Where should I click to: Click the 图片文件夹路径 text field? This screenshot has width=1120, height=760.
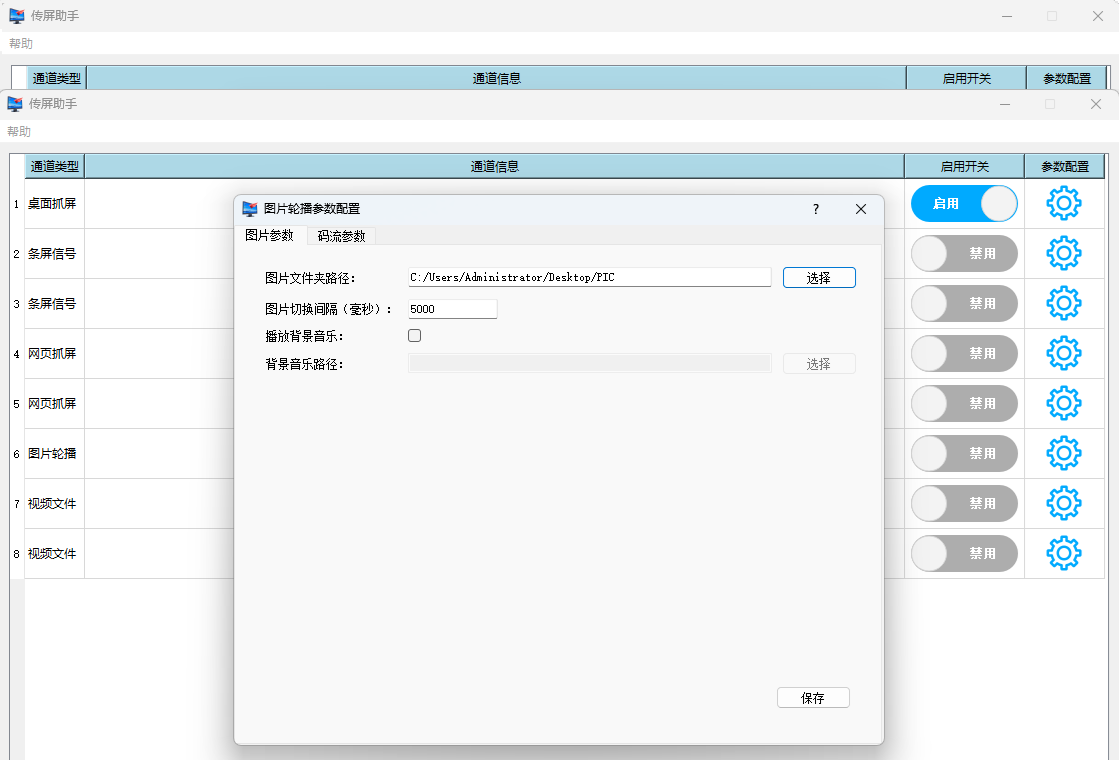[589, 277]
